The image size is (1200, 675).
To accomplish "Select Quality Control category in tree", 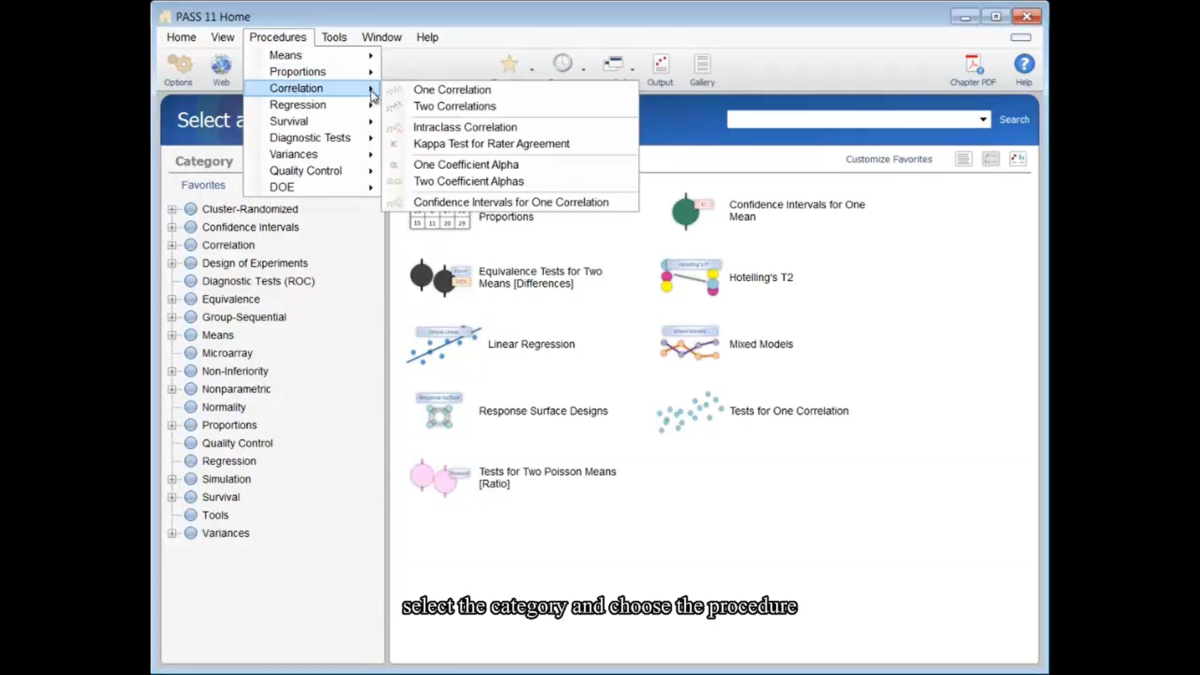I will [x=237, y=443].
